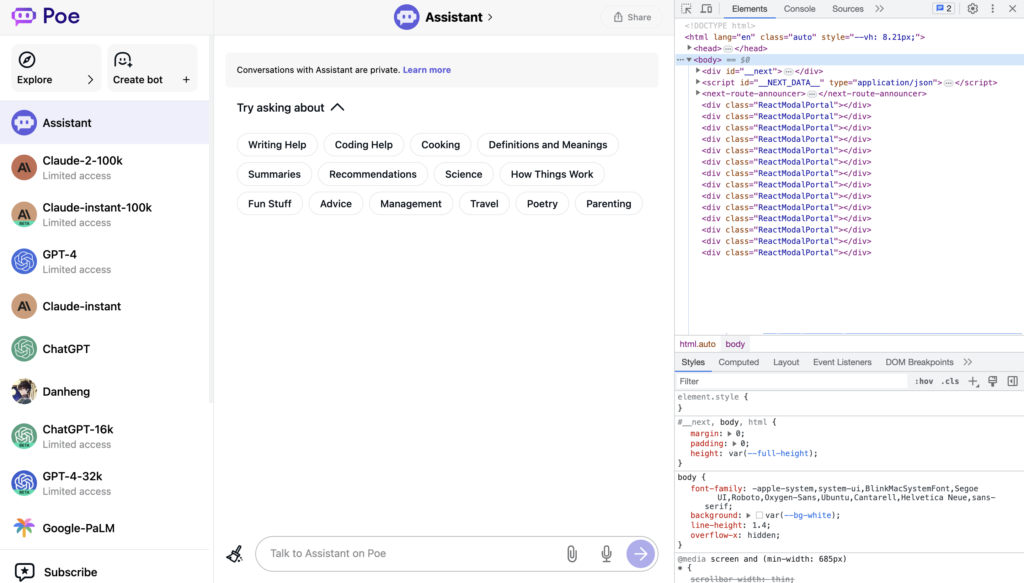This screenshot has width=1024, height=583.
Task: Toggle the .cls element classes panel
Action: pos(950,381)
